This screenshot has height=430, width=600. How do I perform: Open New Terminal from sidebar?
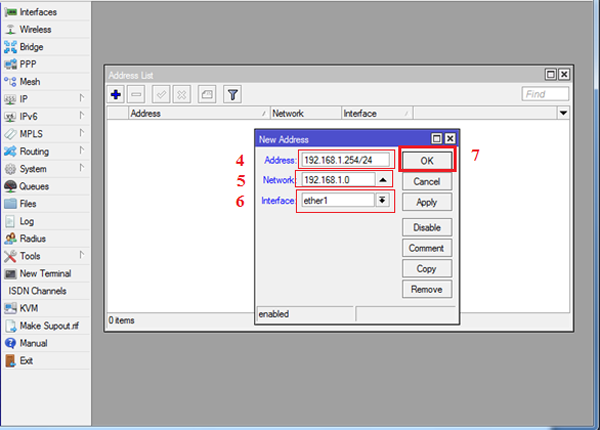pos(45,273)
